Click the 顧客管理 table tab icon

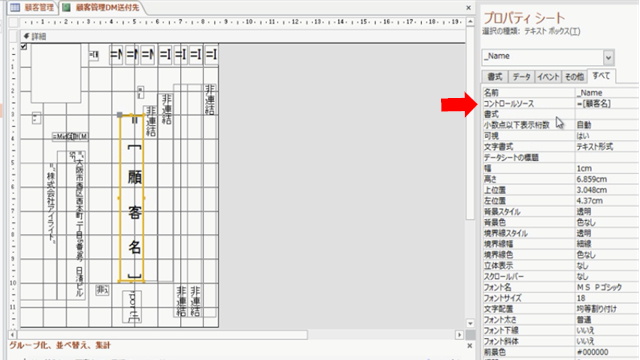pos(15,8)
